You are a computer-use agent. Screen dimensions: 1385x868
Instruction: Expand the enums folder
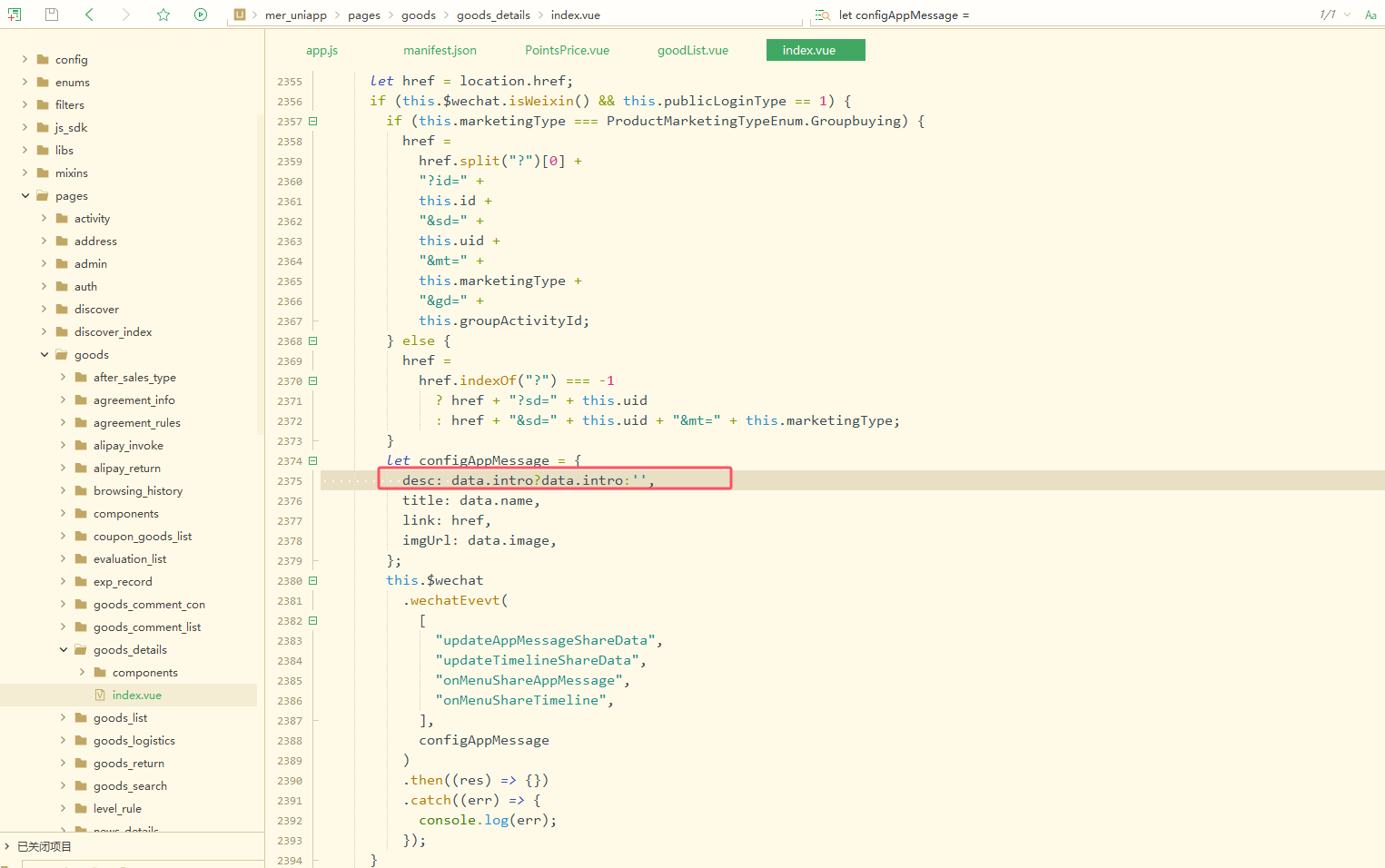click(25, 82)
